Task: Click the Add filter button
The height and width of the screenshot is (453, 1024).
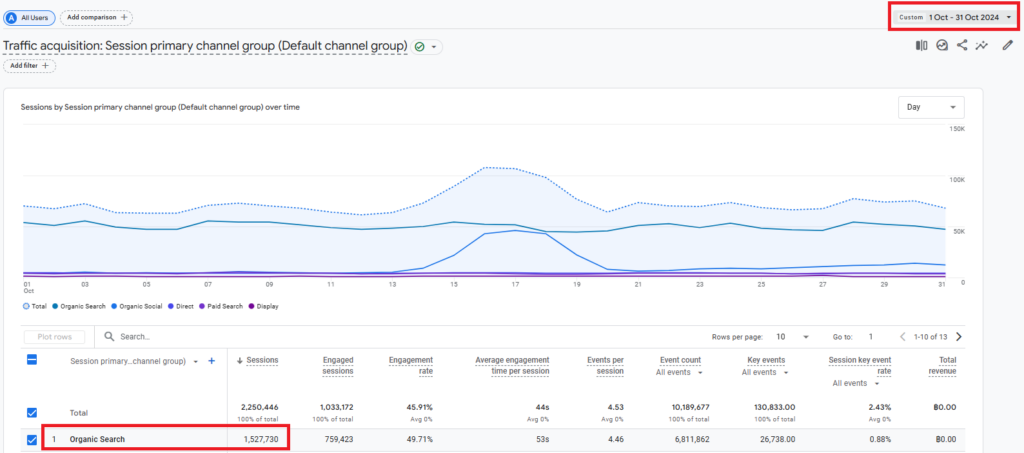Action: click(30, 65)
